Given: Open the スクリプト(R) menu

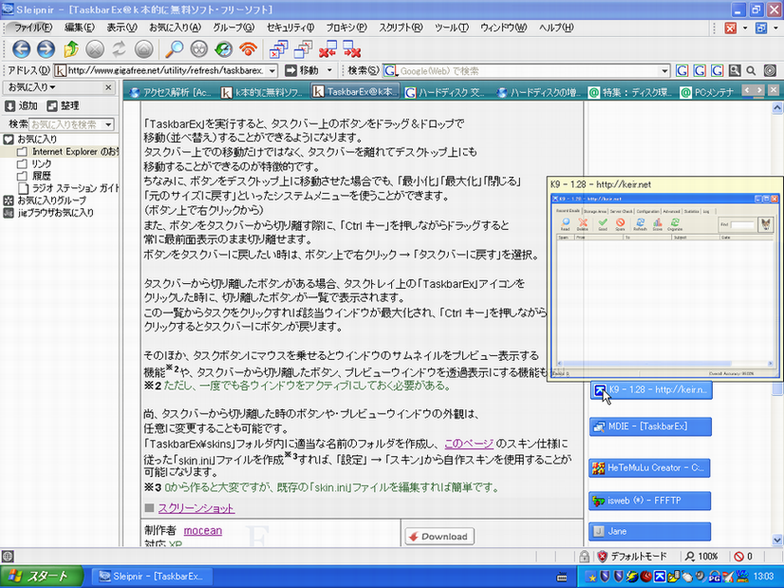Looking at the screenshot, I should click(400, 28).
